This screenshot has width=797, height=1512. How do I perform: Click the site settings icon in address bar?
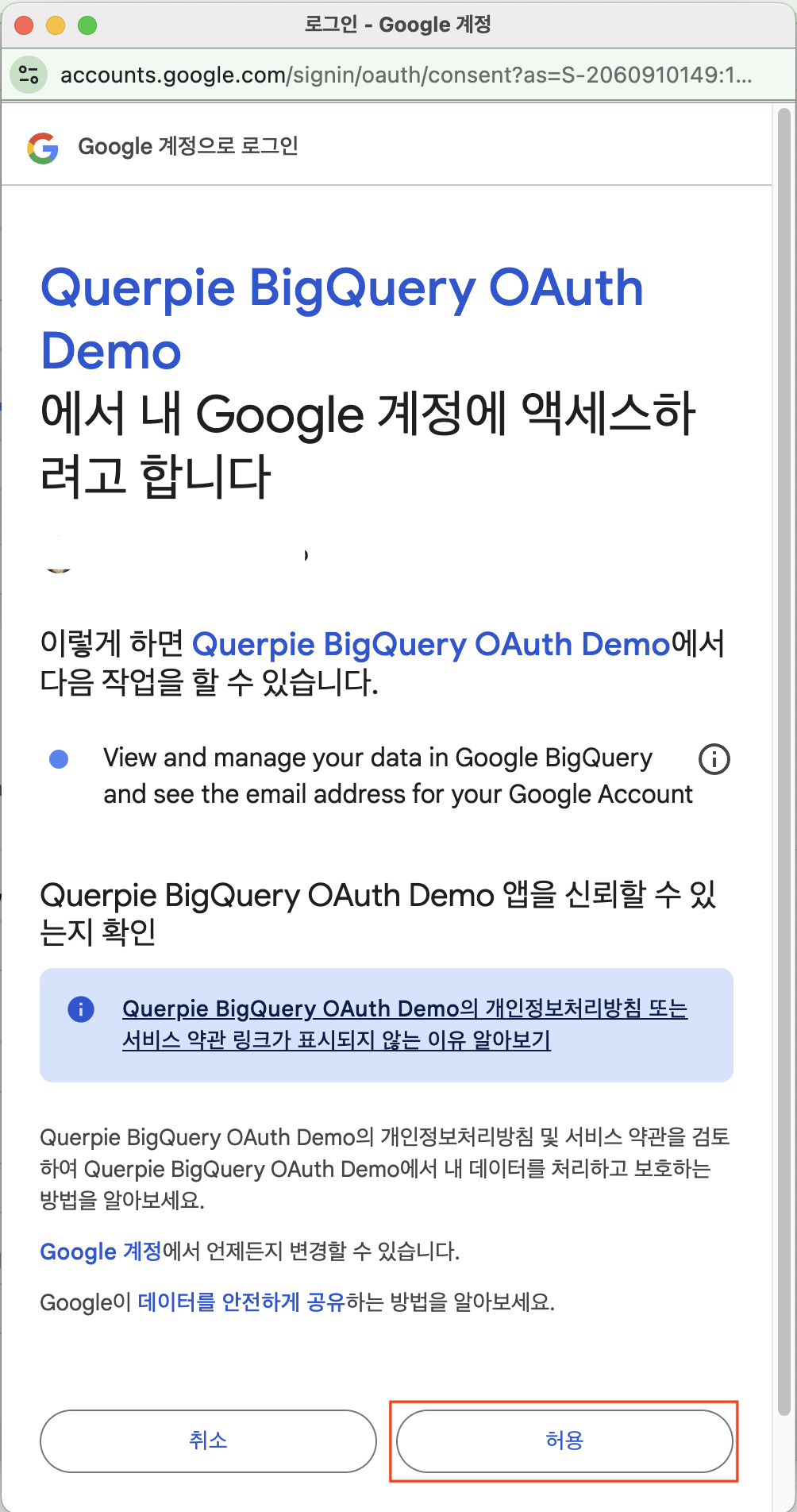pos(29,75)
